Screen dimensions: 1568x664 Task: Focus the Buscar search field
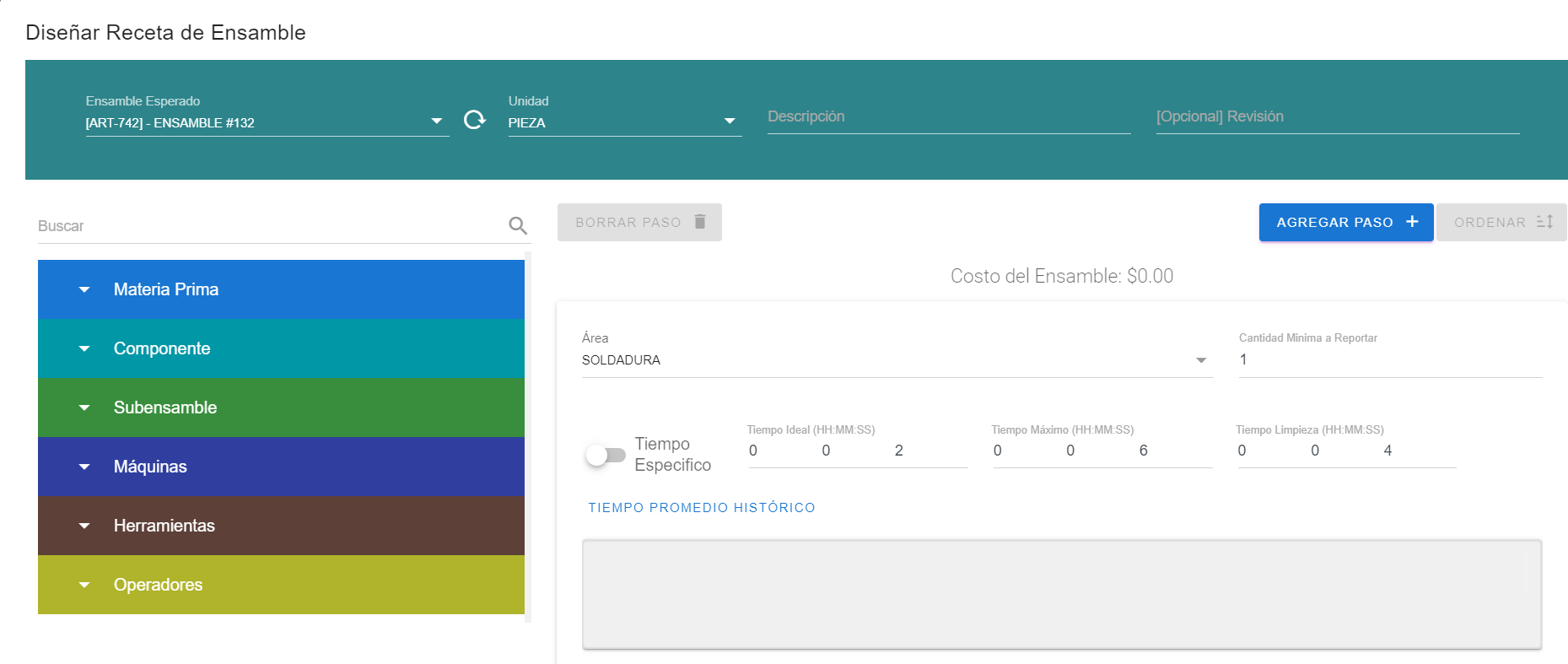[x=270, y=226]
